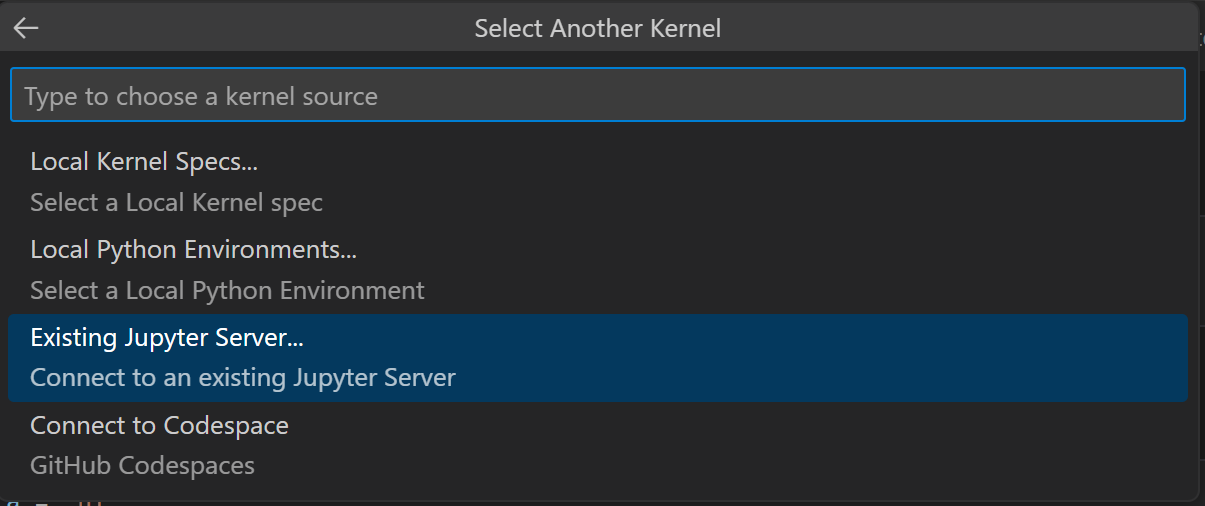Click the back arrow icon
This screenshot has width=1205, height=506.
[26, 28]
